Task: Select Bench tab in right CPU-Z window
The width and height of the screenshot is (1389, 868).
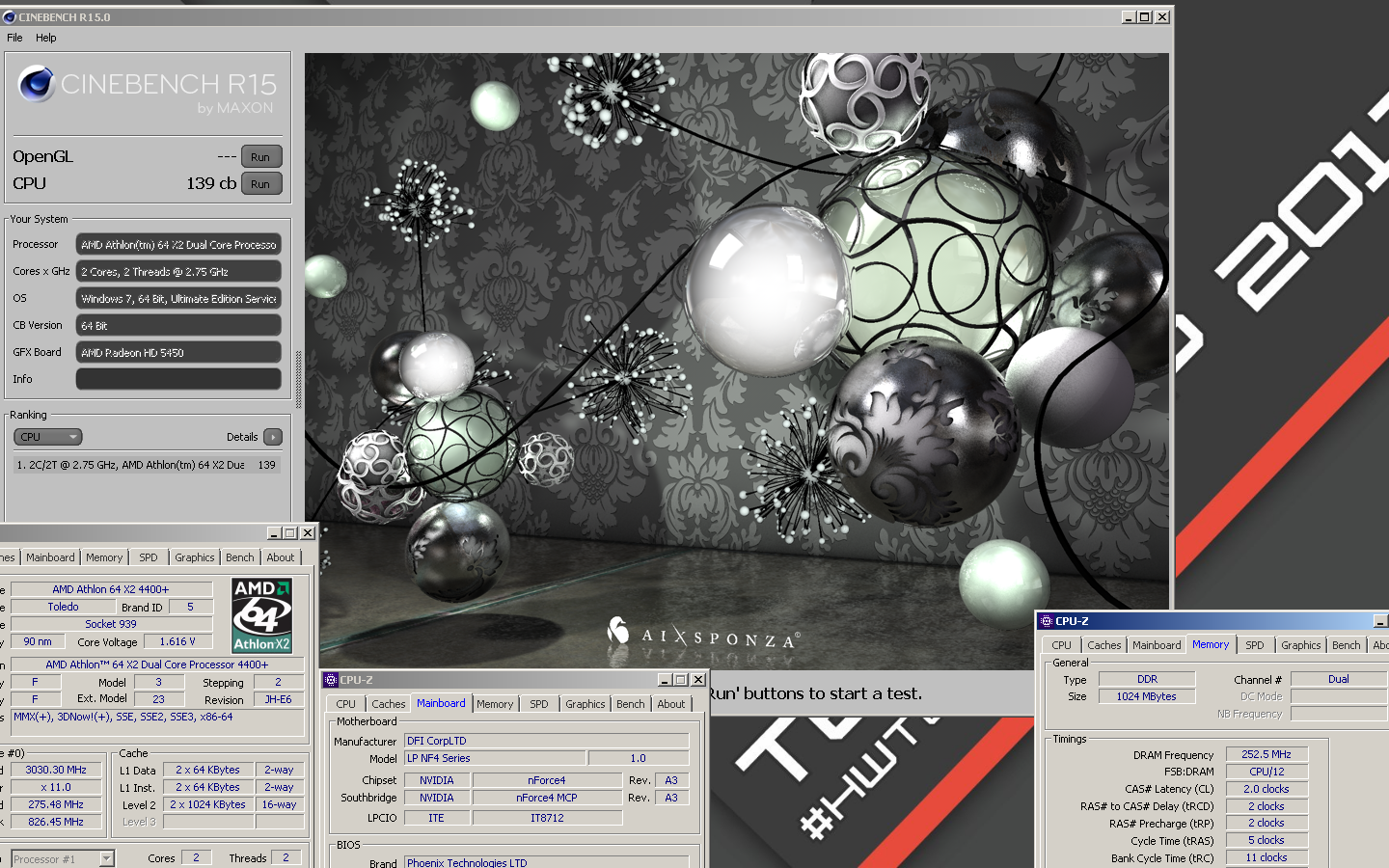Action: click(1347, 645)
